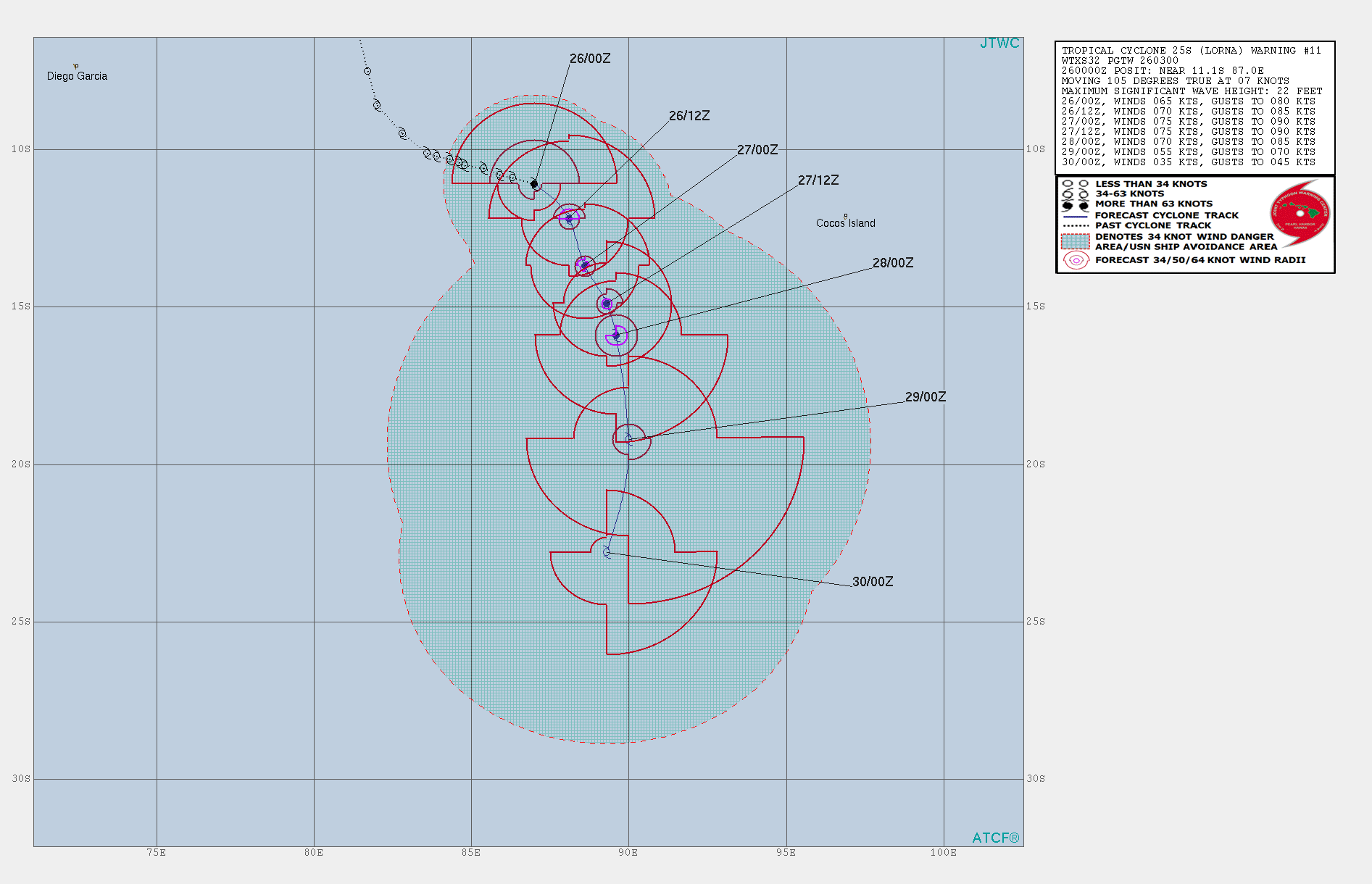Click the wind danger area legend swatch
The image size is (1372, 884).
(1076, 241)
